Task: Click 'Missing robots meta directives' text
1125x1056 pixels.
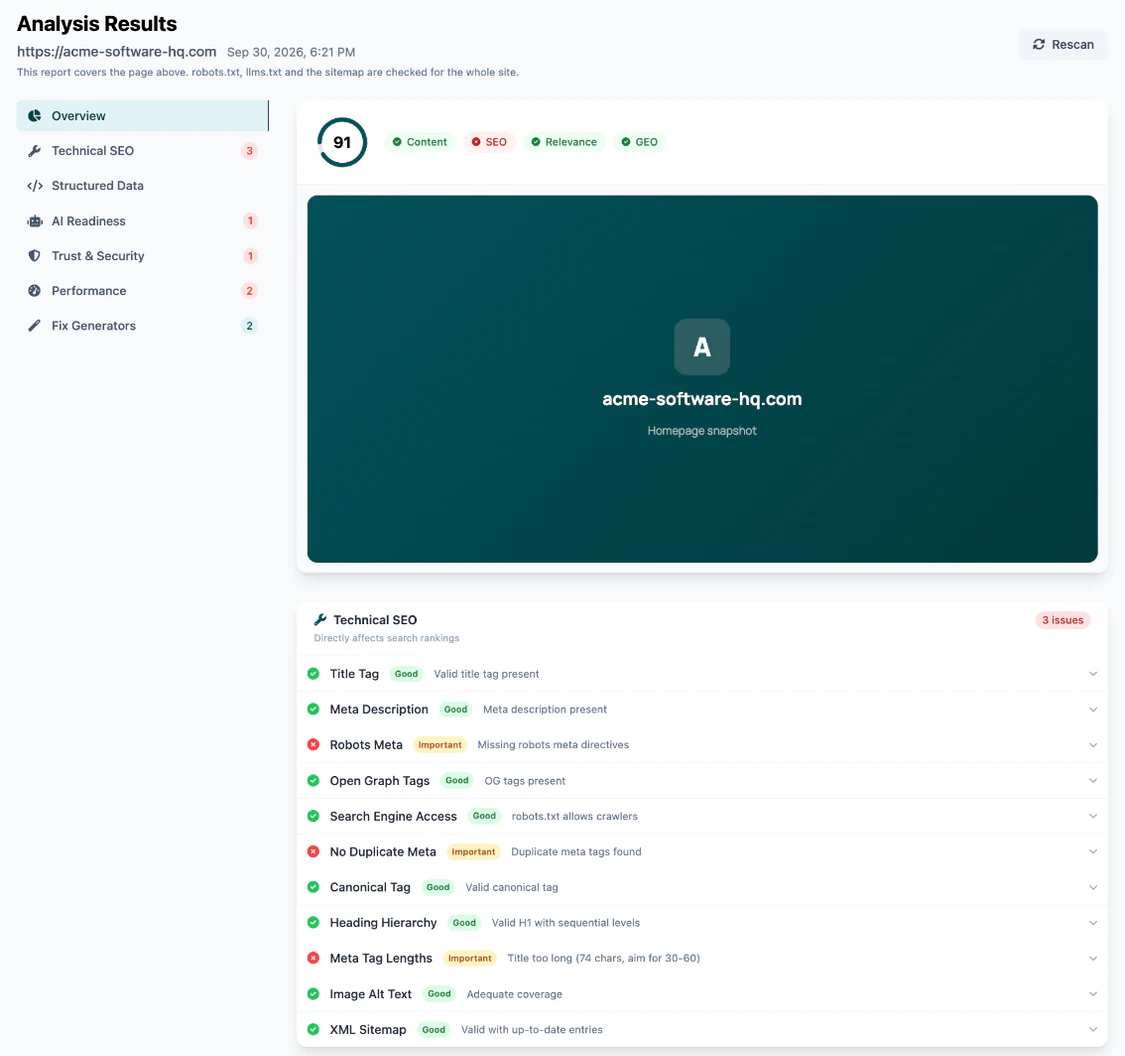Action: 553,745
